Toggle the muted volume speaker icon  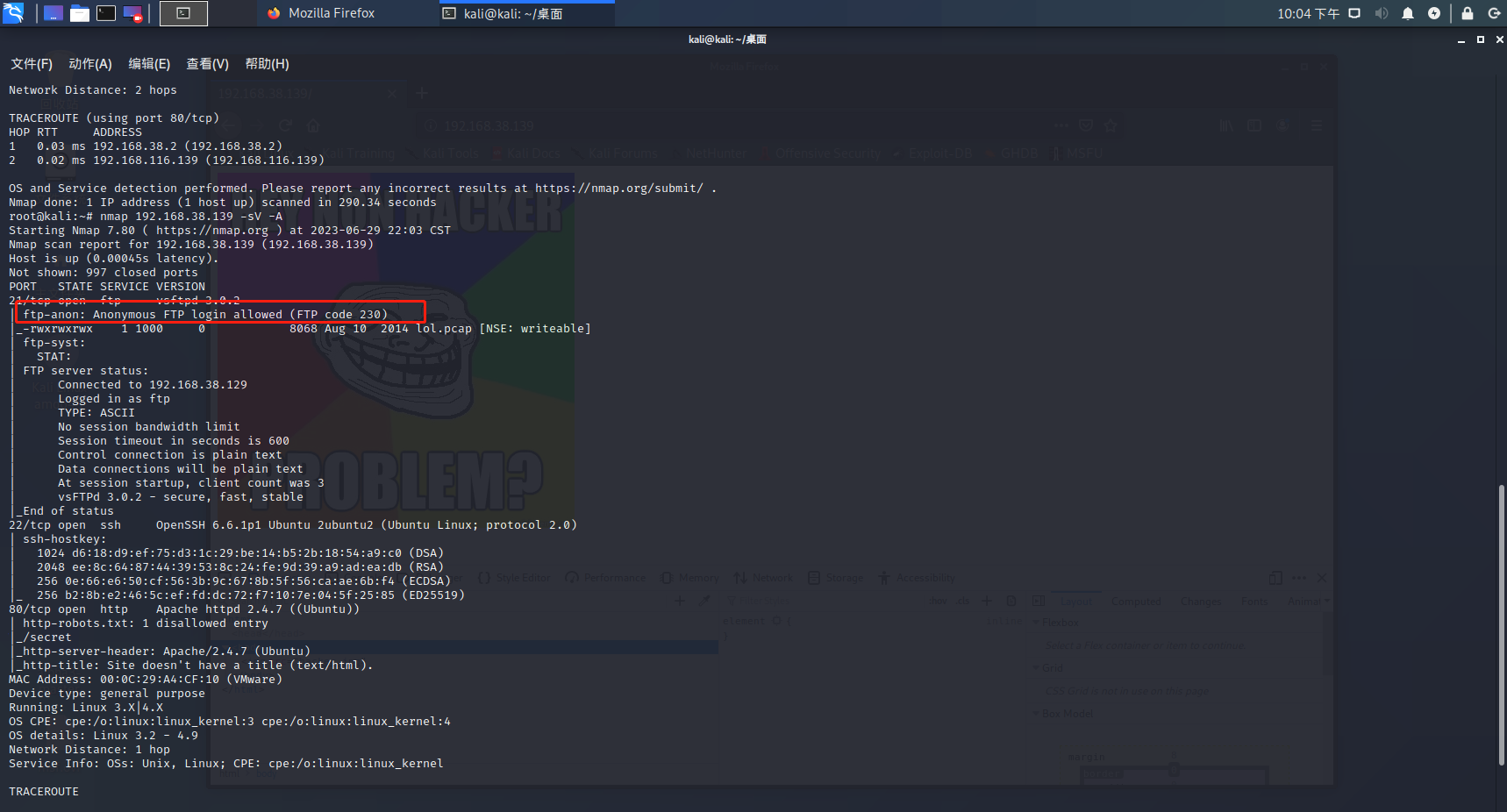tap(1382, 13)
